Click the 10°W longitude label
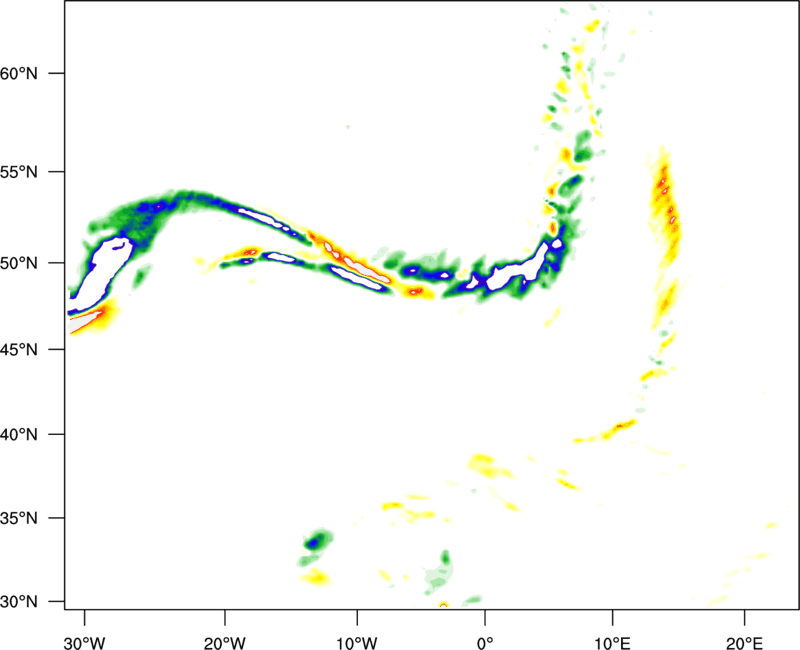The height and width of the screenshot is (650, 800). coord(357,643)
